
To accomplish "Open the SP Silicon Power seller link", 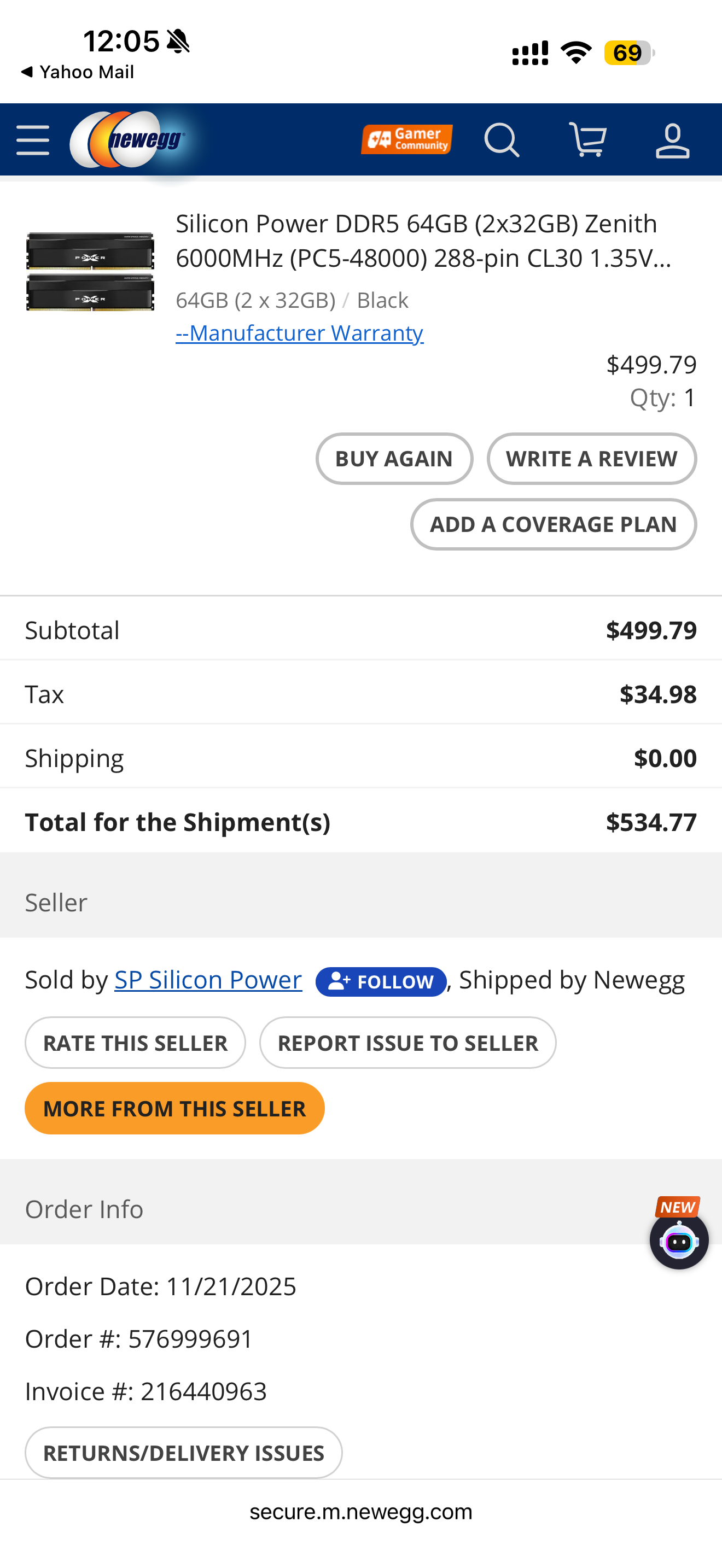I will click(x=208, y=980).
